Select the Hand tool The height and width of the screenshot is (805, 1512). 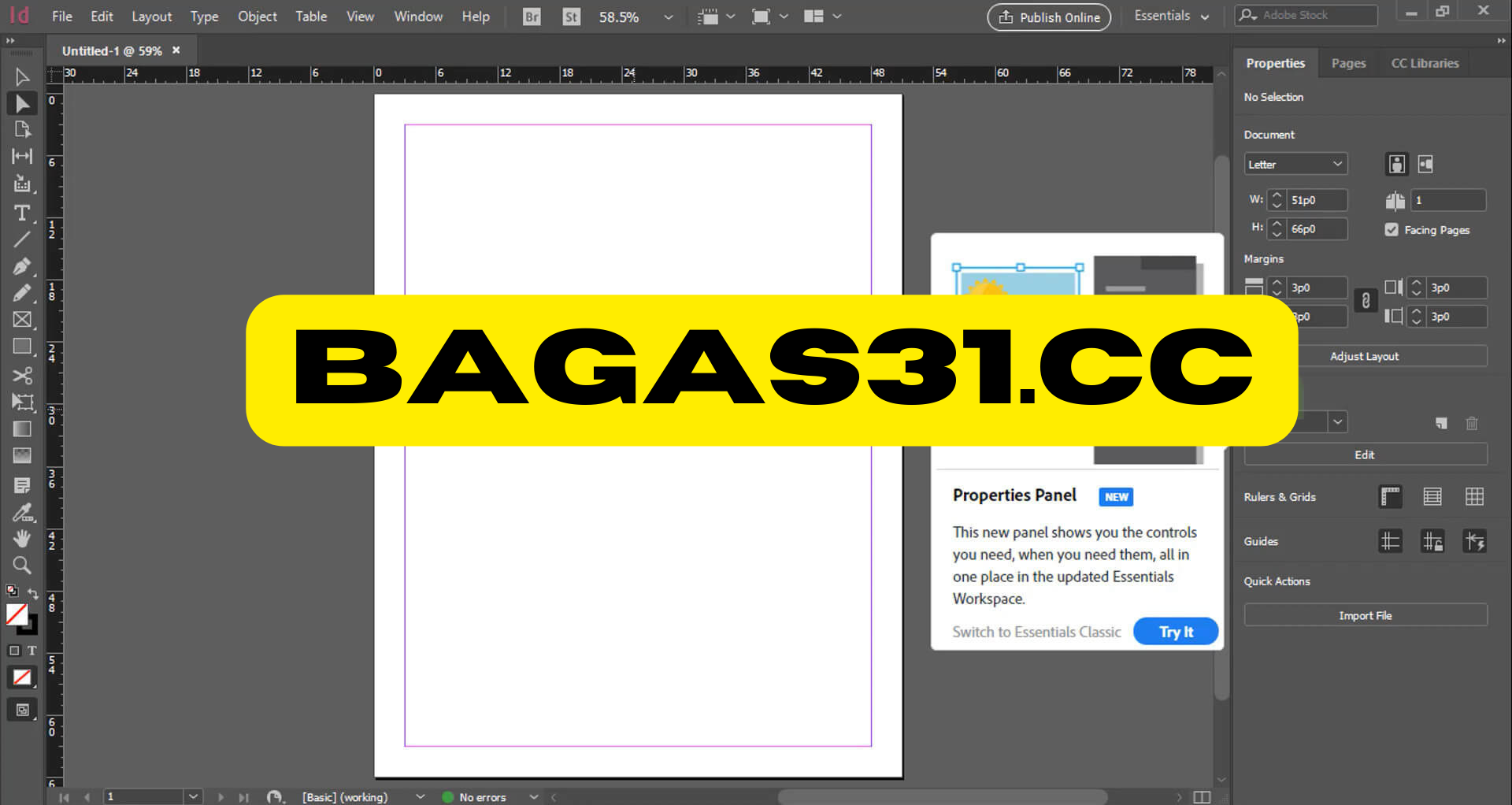pyautogui.click(x=21, y=539)
